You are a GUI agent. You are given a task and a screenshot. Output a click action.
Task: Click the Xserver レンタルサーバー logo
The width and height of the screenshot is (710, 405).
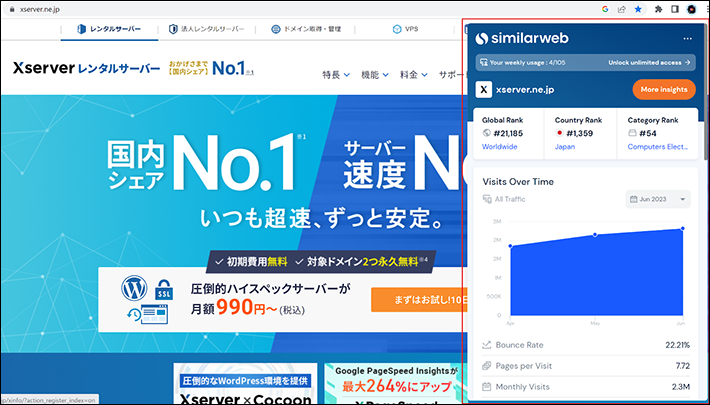[x=86, y=68]
